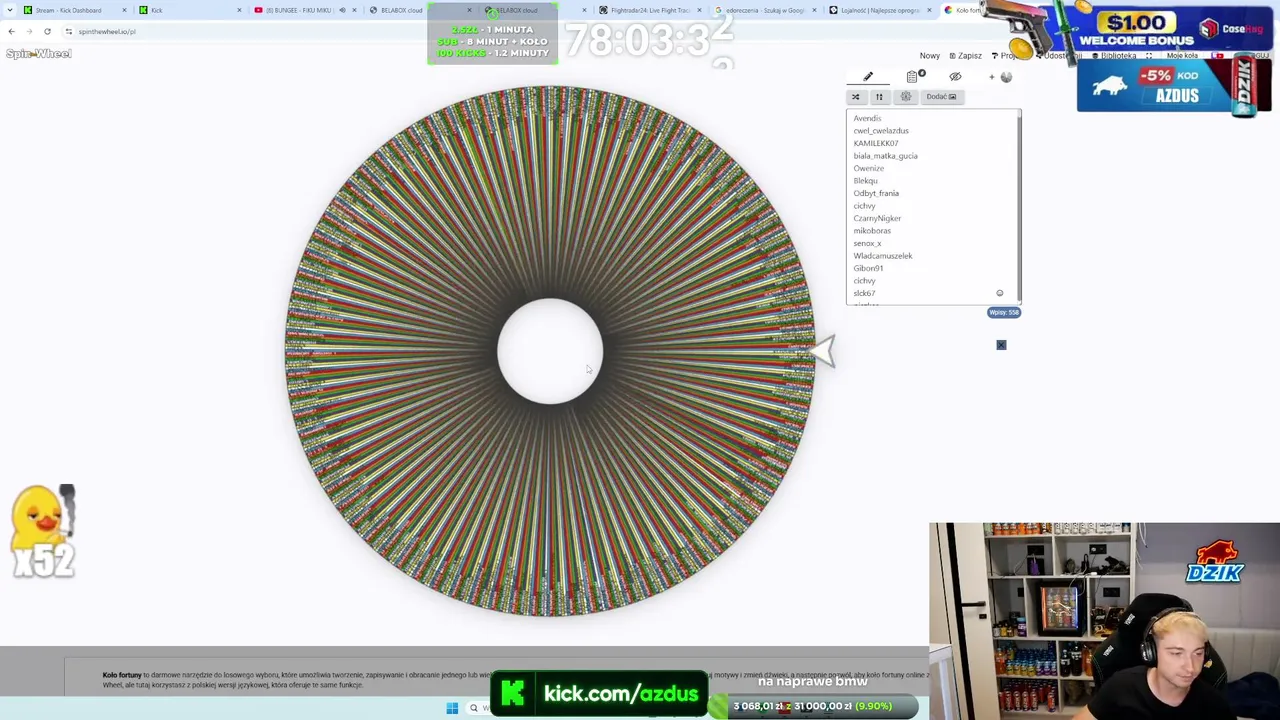Viewport: 1280px width, 720px height.
Task: View site information icon in address bar
Action: tap(68, 31)
